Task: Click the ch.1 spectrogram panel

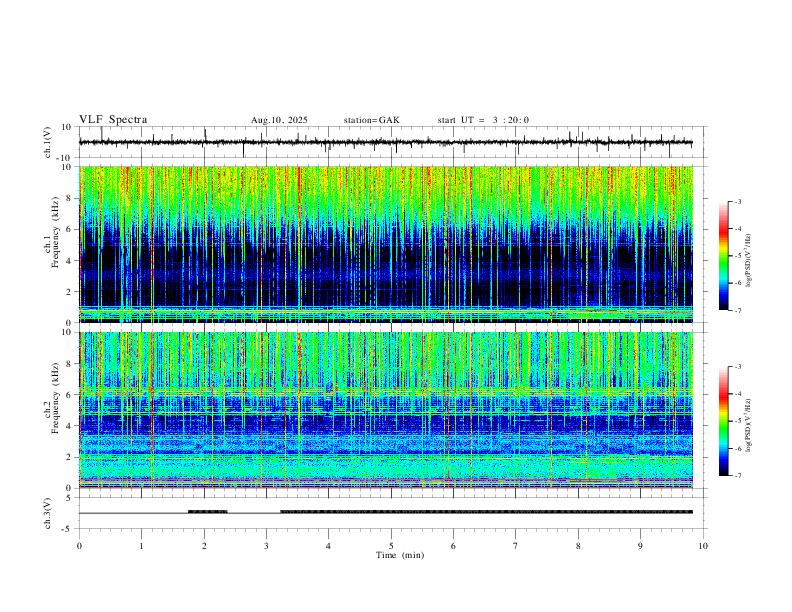Action: click(x=386, y=244)
